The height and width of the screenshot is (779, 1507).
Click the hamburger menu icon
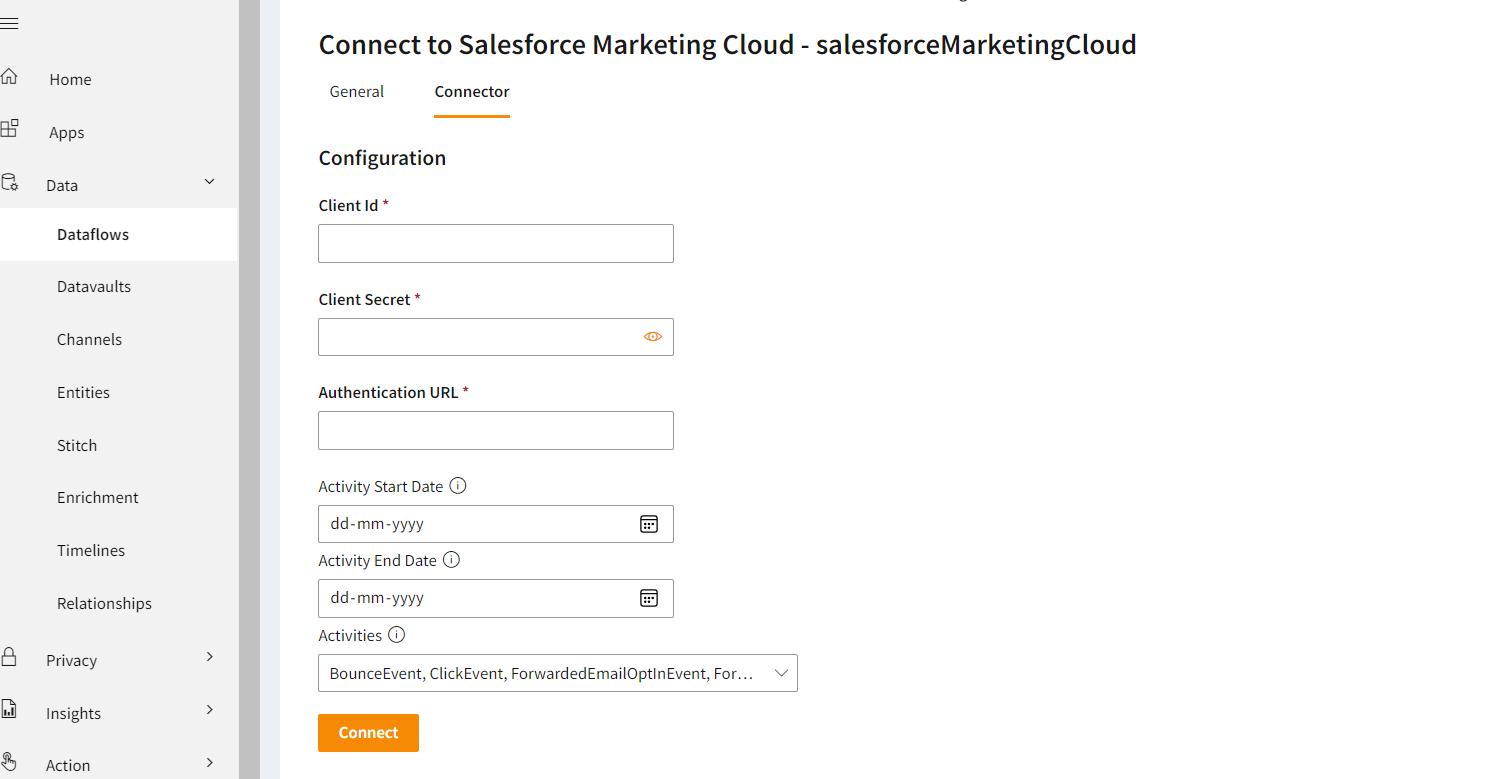[x=9, y=23]
